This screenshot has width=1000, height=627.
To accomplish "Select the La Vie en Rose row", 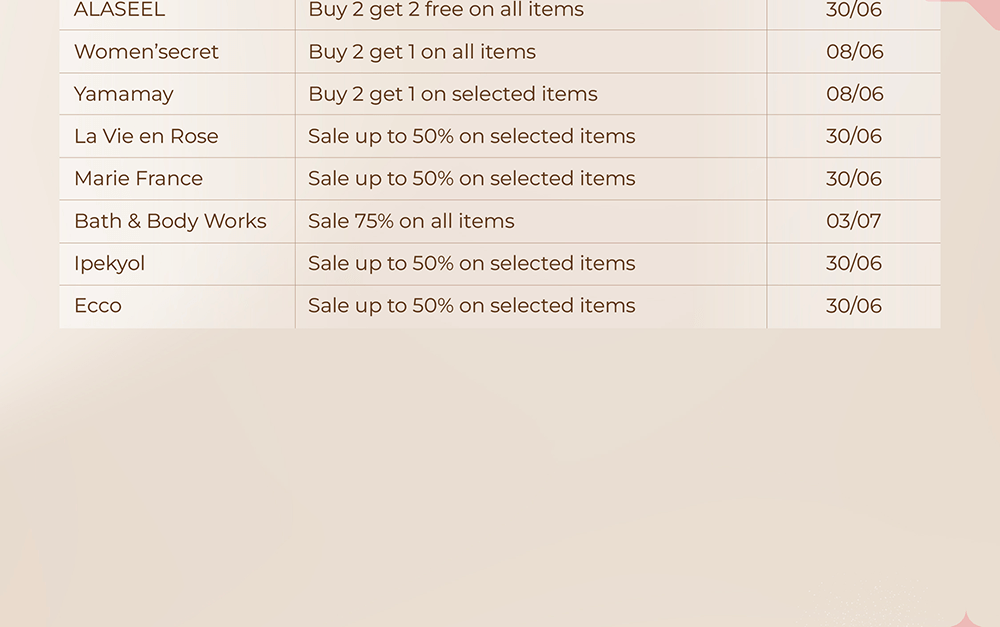I will click(x=500, y=136).
